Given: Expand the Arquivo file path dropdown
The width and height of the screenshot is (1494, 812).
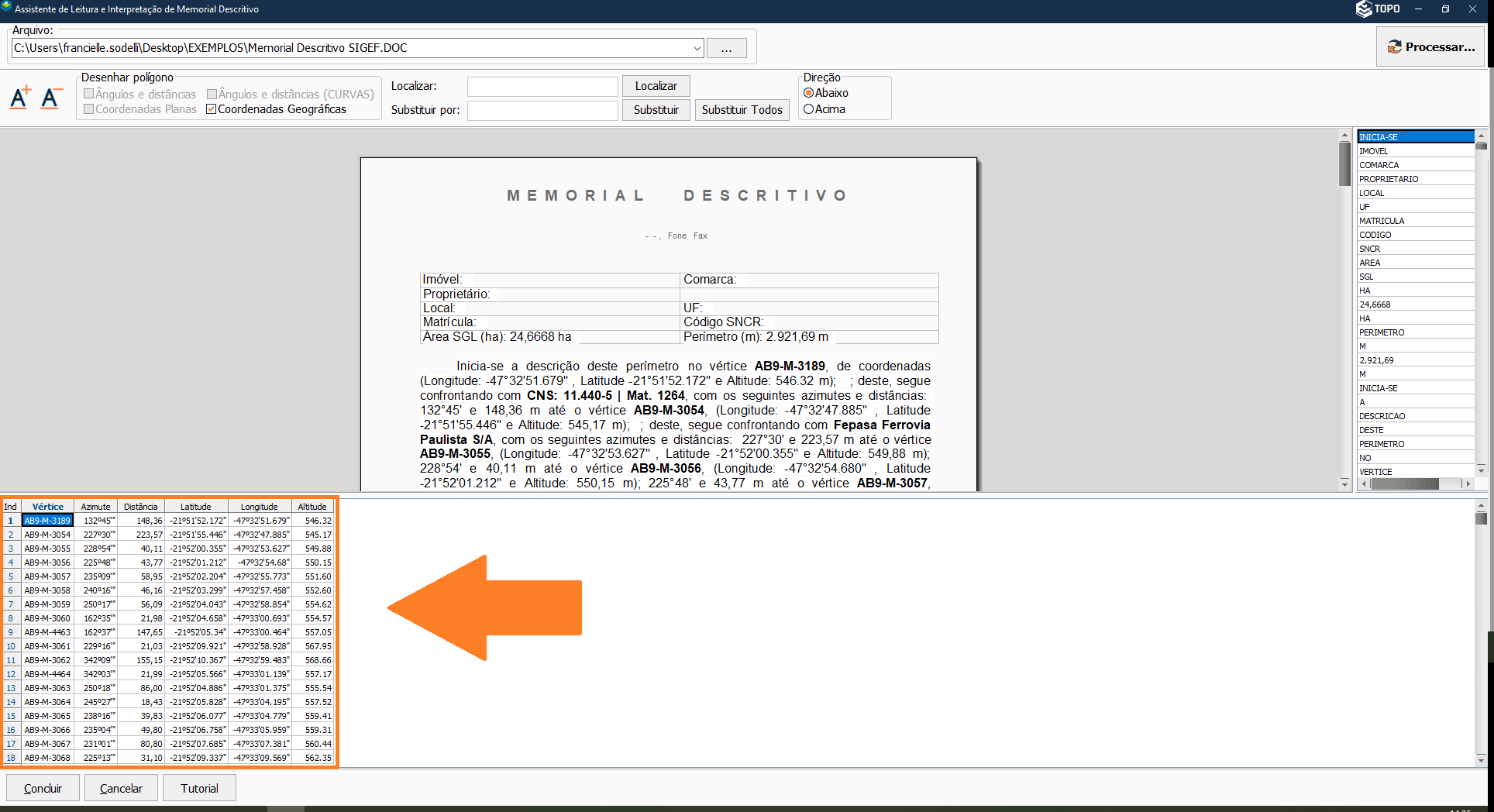Looking at the screenshot, I should pos(697,48).
